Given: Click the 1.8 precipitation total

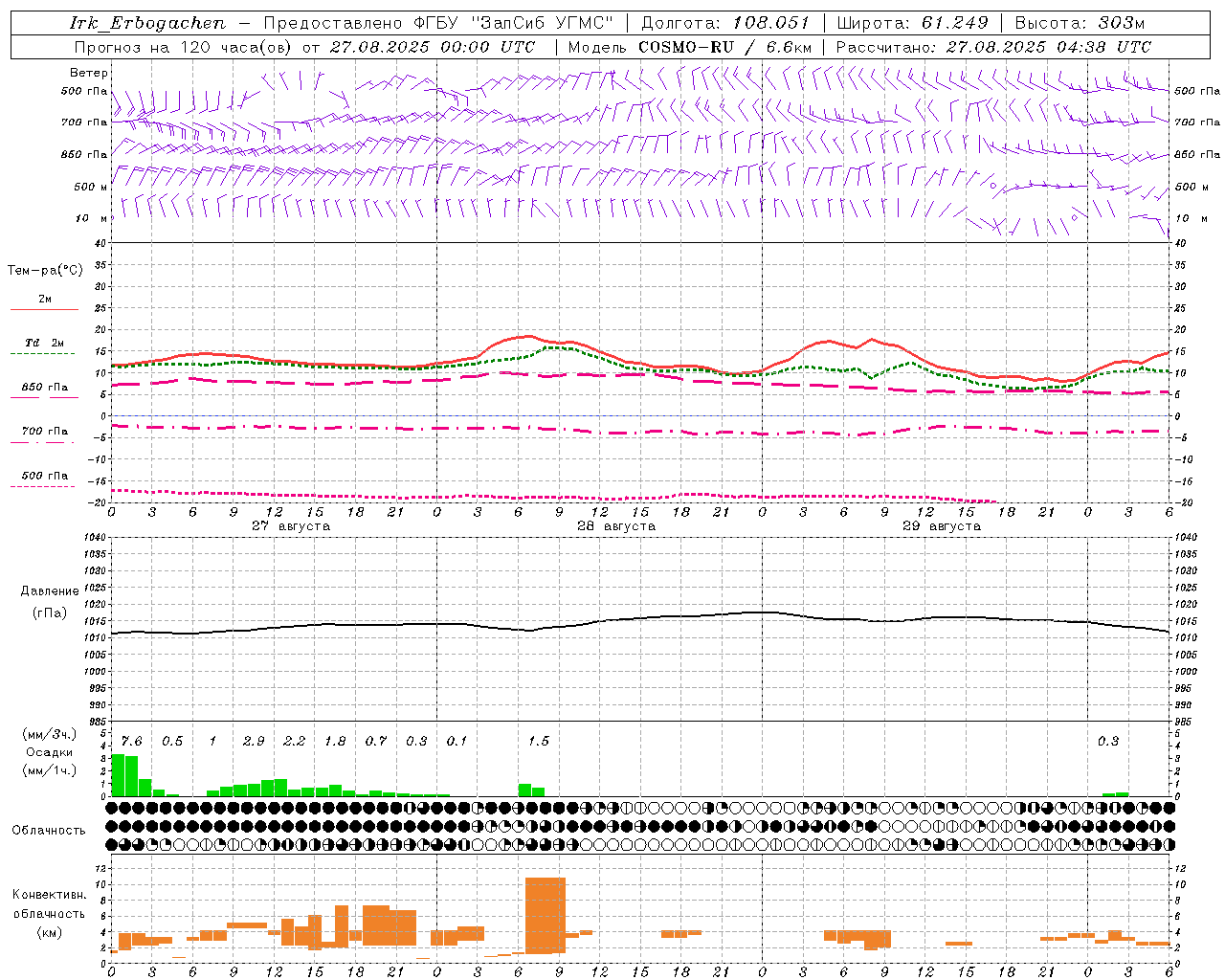Looking at the screenshot, I should coord(335,742).
